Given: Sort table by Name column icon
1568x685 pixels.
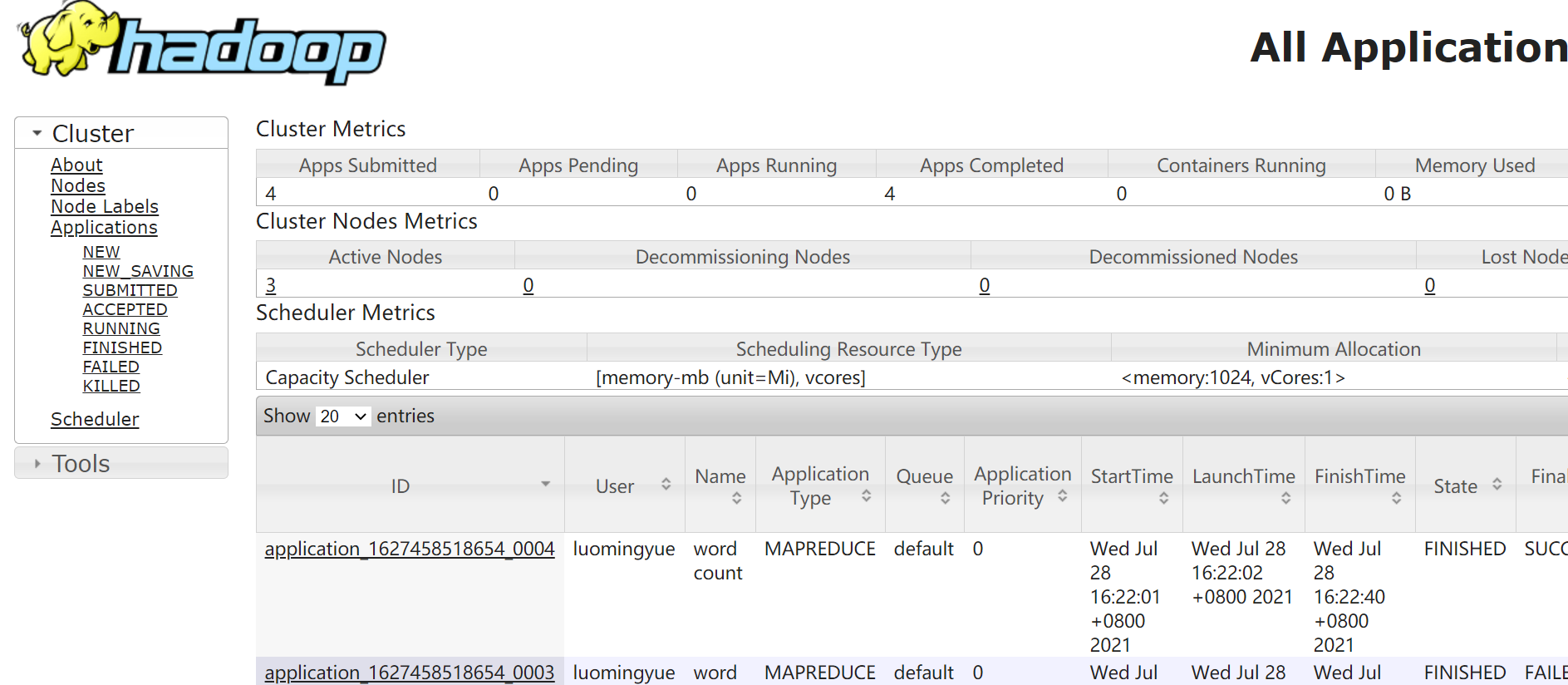Looking at the screenshot, I should click(x=736, y=498).
